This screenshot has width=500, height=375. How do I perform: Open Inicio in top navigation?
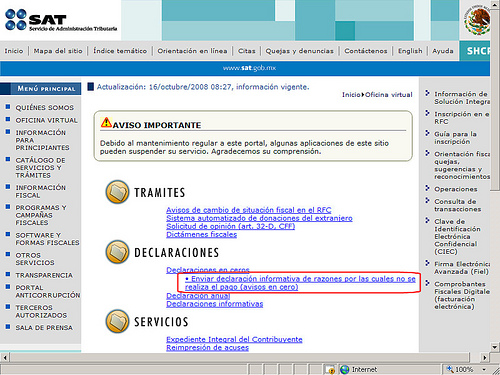click(x=14, y=51)
